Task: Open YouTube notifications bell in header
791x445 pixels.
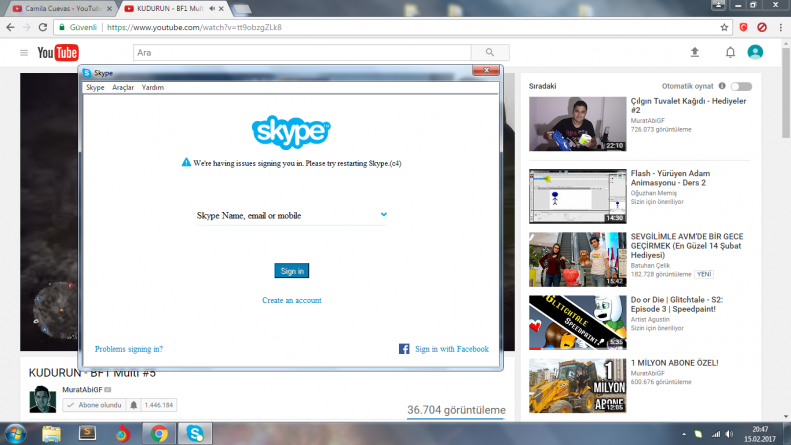Action: click(x=730, y=52)
